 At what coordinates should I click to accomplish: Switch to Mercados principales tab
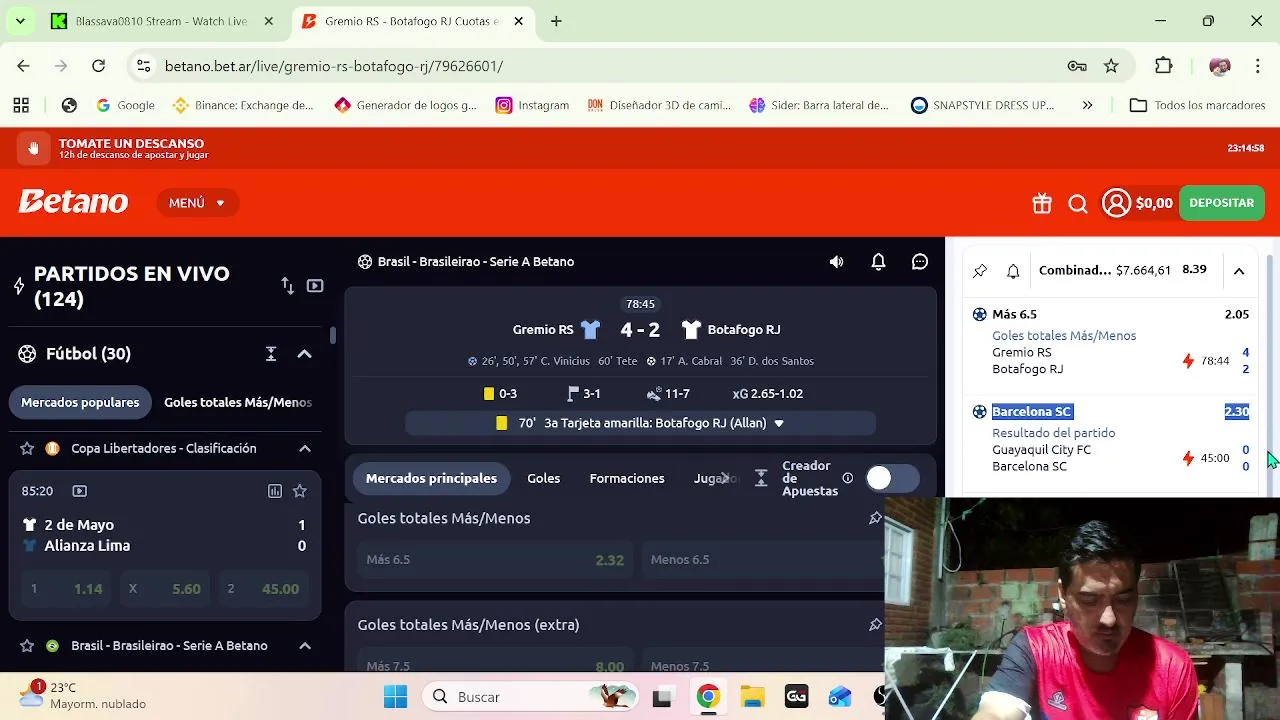click(431, 478)
